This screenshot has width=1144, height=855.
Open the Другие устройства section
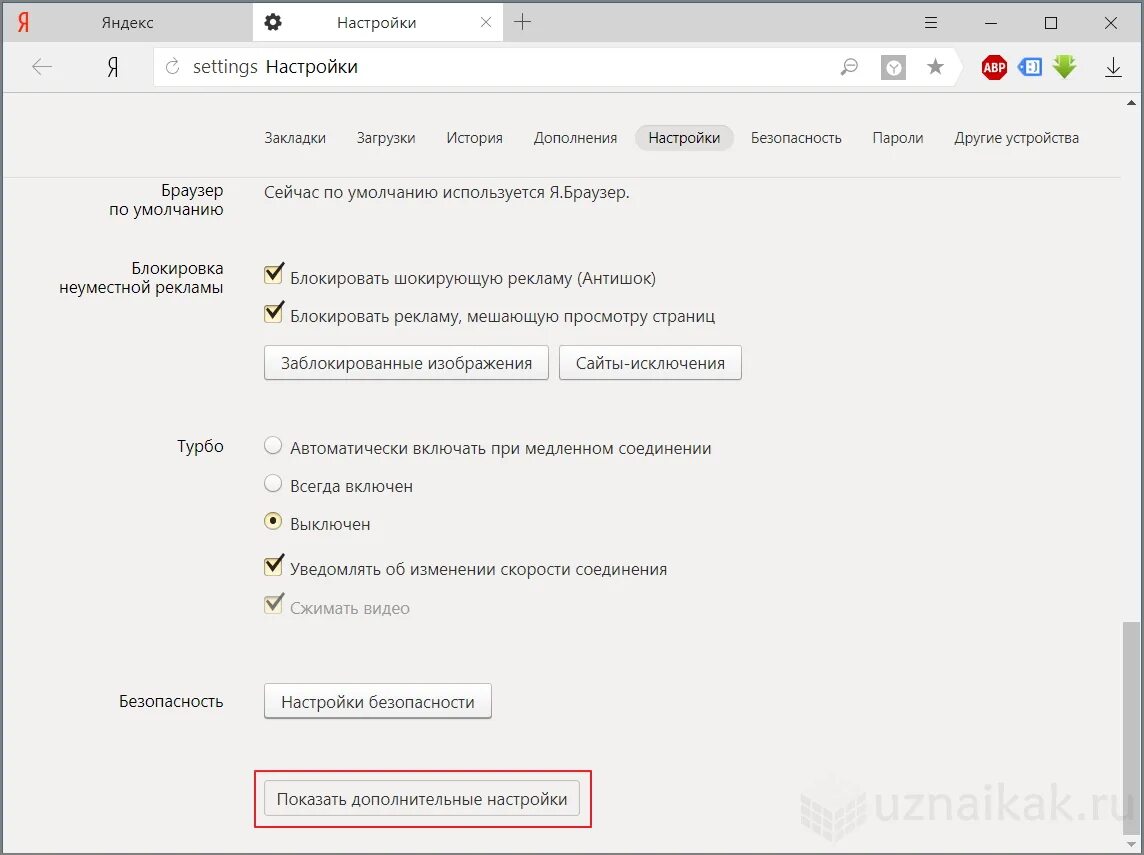tap(1016, 138)
